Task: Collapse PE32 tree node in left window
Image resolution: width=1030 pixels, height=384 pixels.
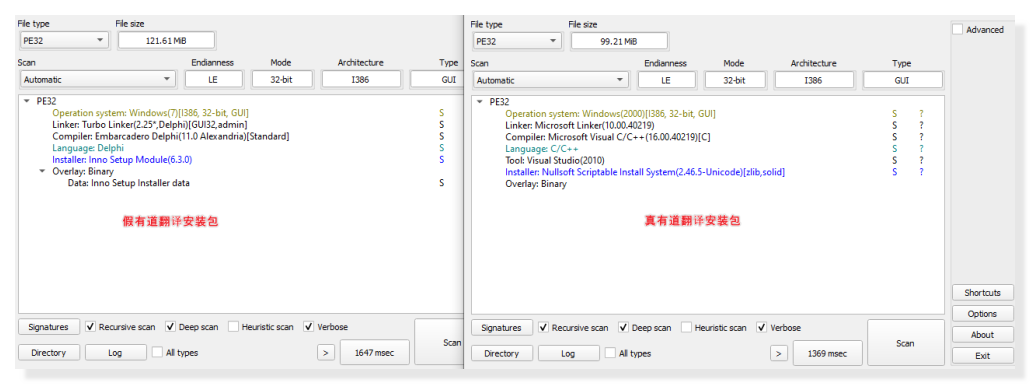Action: tap(26, 102)
